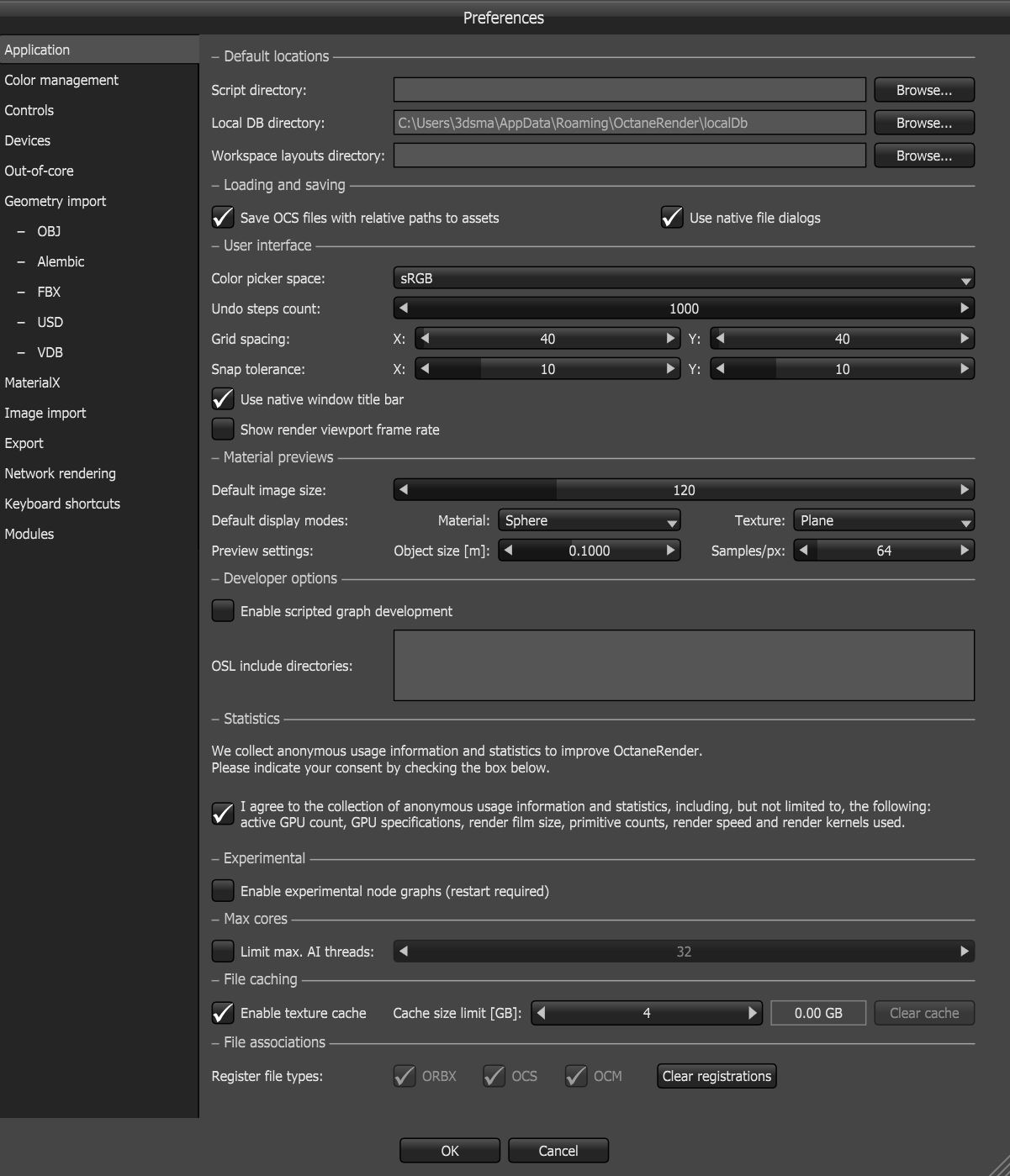The height and width of the screenshot is (1176, 1010).
Task: Browse for Script directory
Action: (924, 90)
